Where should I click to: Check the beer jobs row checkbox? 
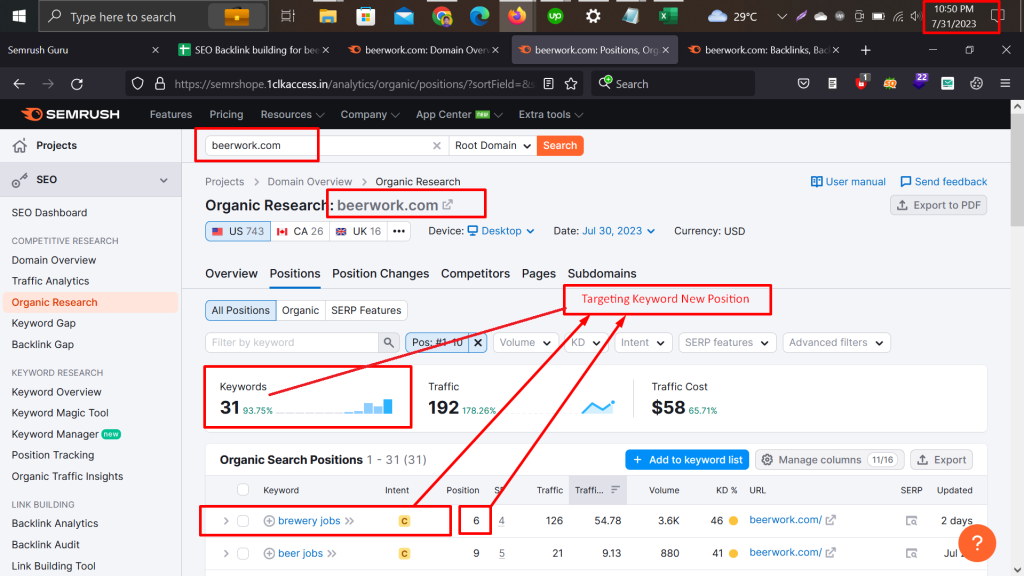click(243, 553)
